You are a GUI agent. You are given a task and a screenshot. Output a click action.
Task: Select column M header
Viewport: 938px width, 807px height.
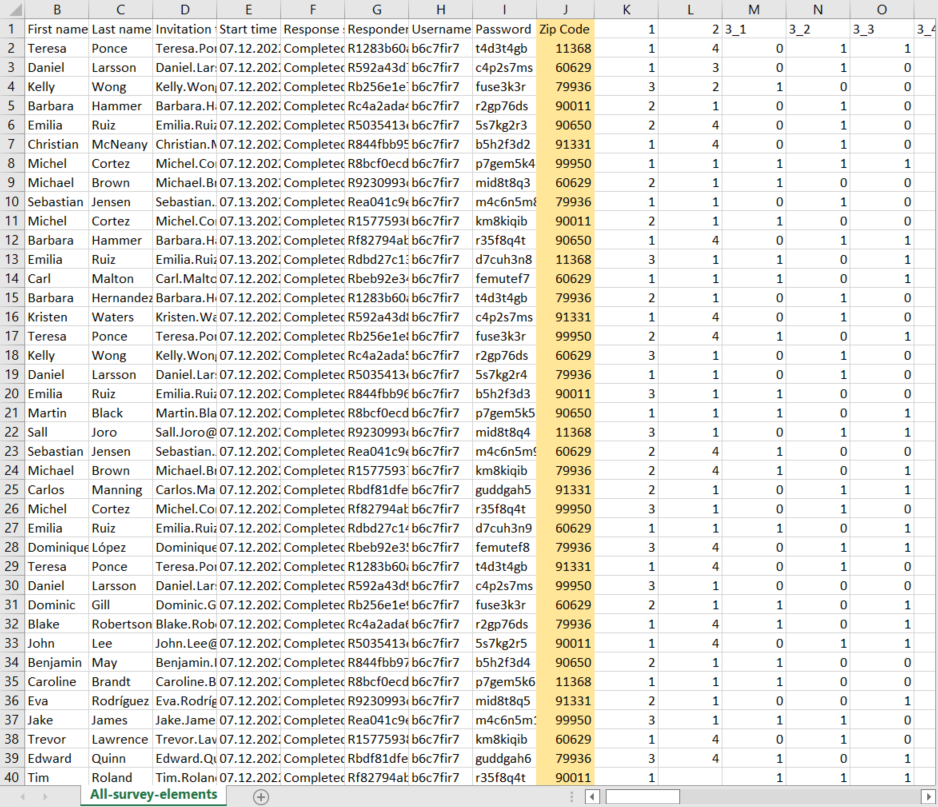753,9
